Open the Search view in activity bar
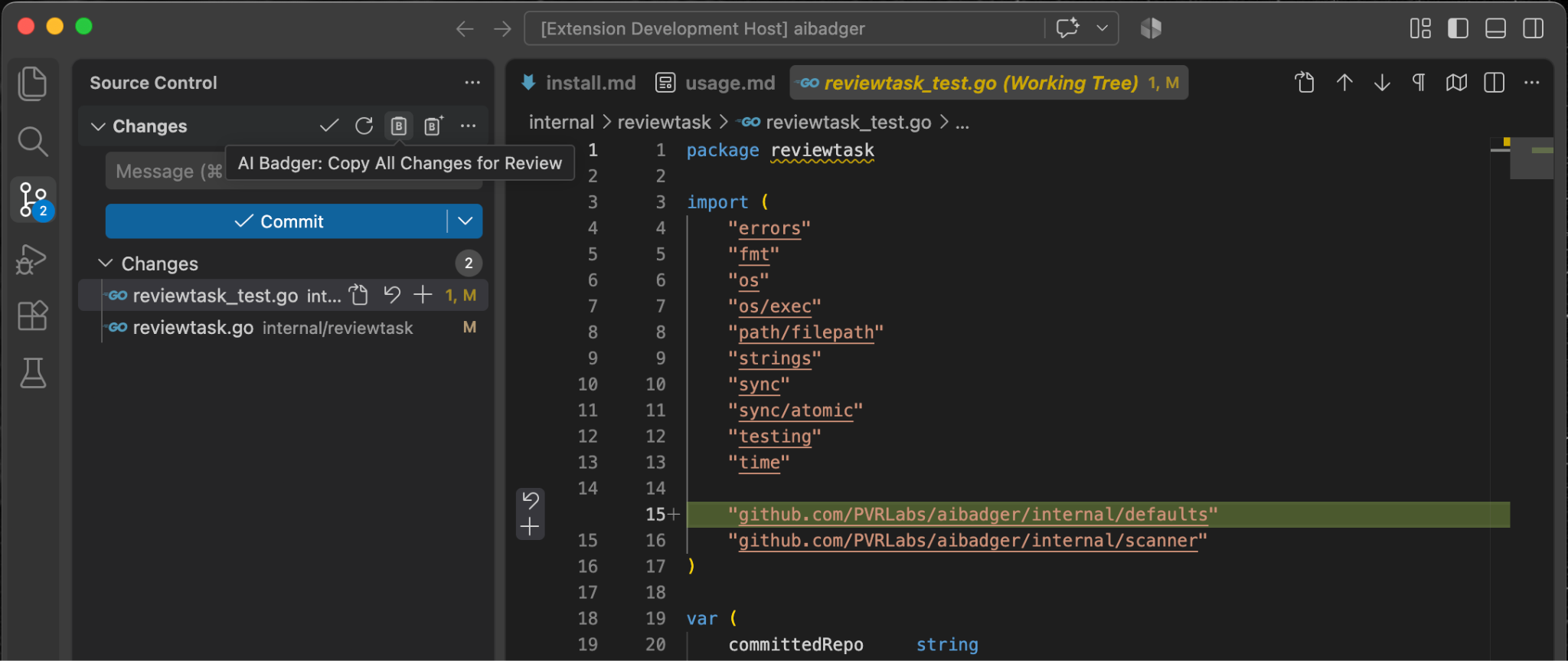 pyautogui.click(x=32, y=141)
